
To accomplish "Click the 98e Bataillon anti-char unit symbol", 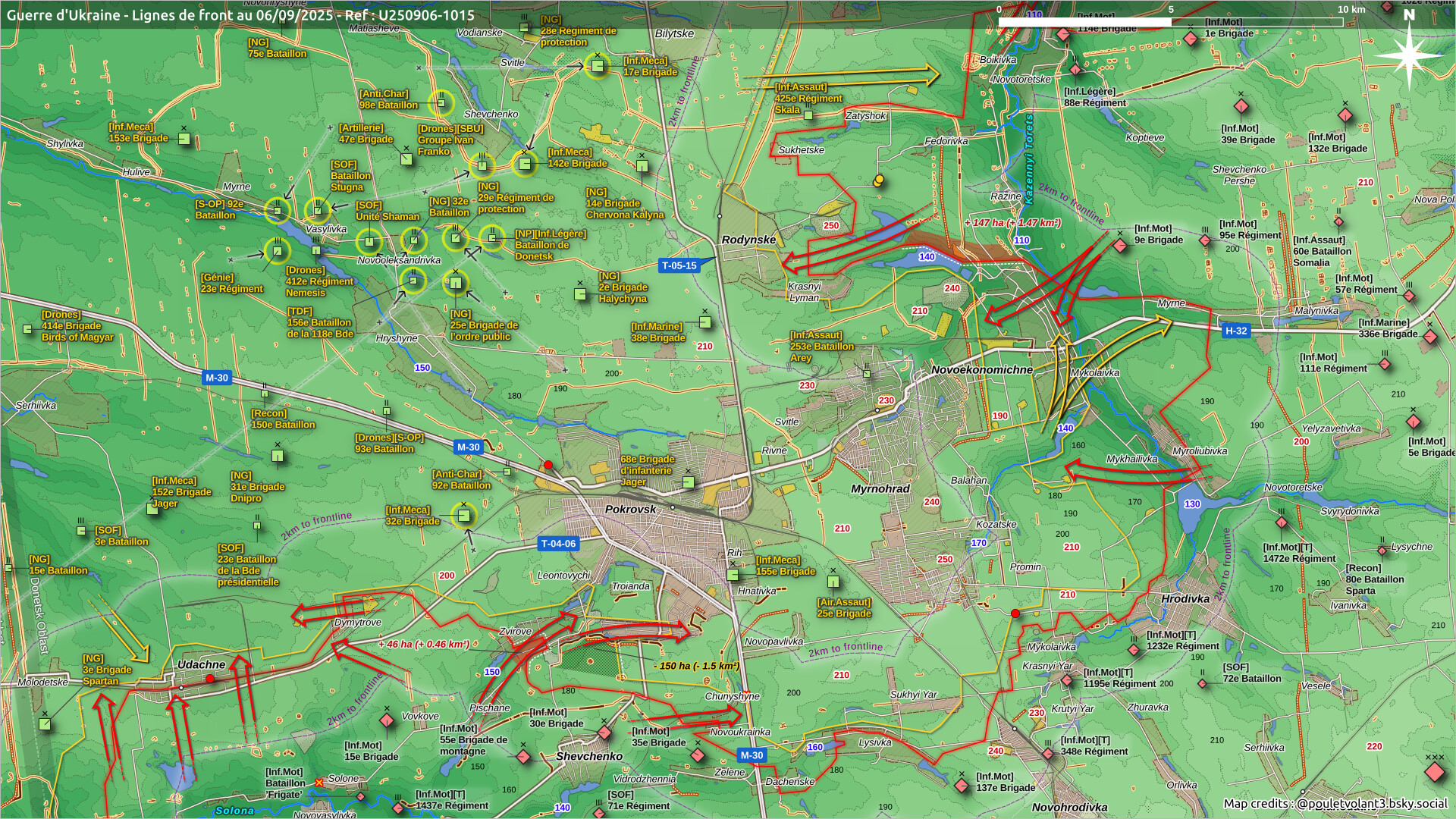I will click(x=441, y=103).
